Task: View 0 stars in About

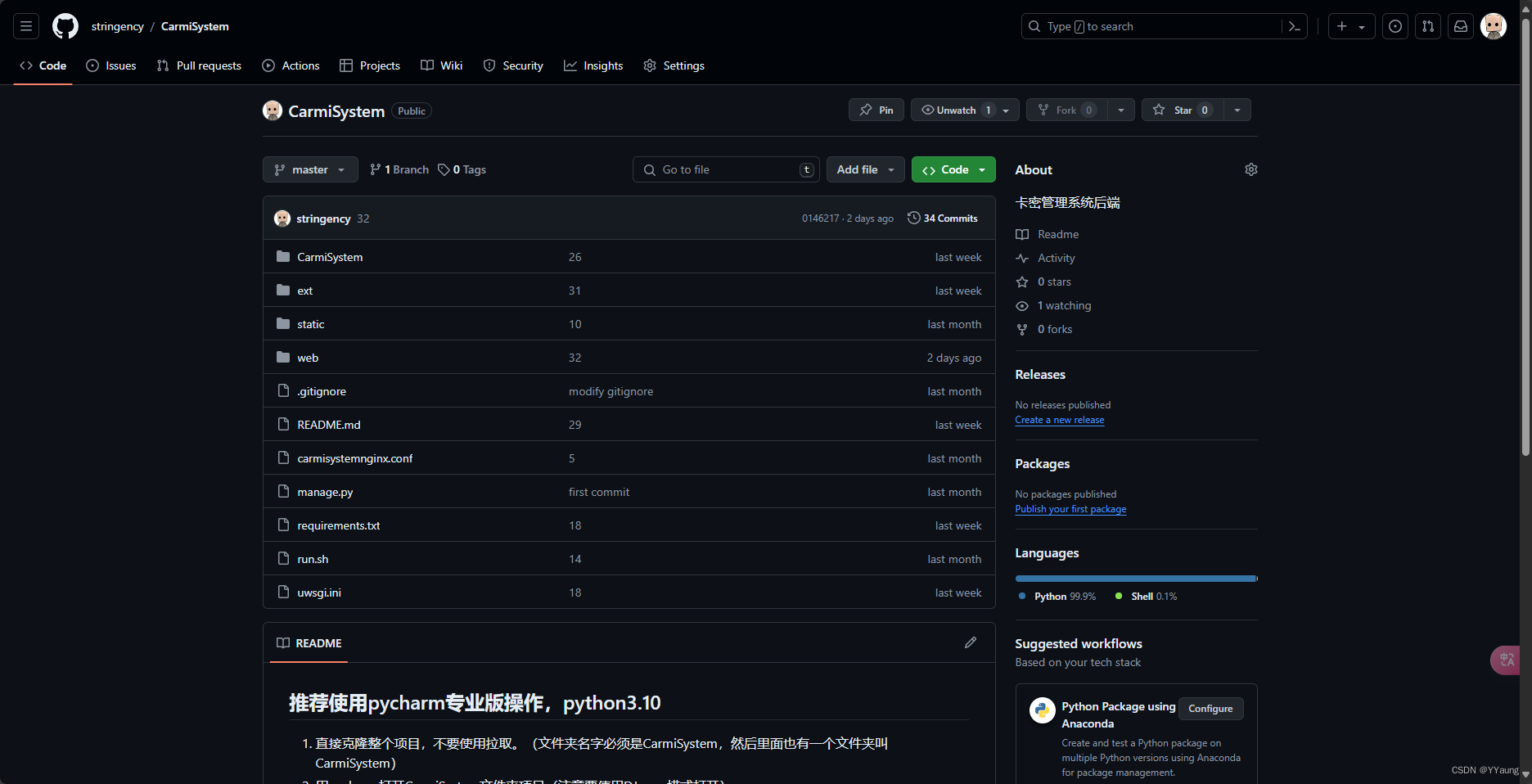Action: 1043,282
